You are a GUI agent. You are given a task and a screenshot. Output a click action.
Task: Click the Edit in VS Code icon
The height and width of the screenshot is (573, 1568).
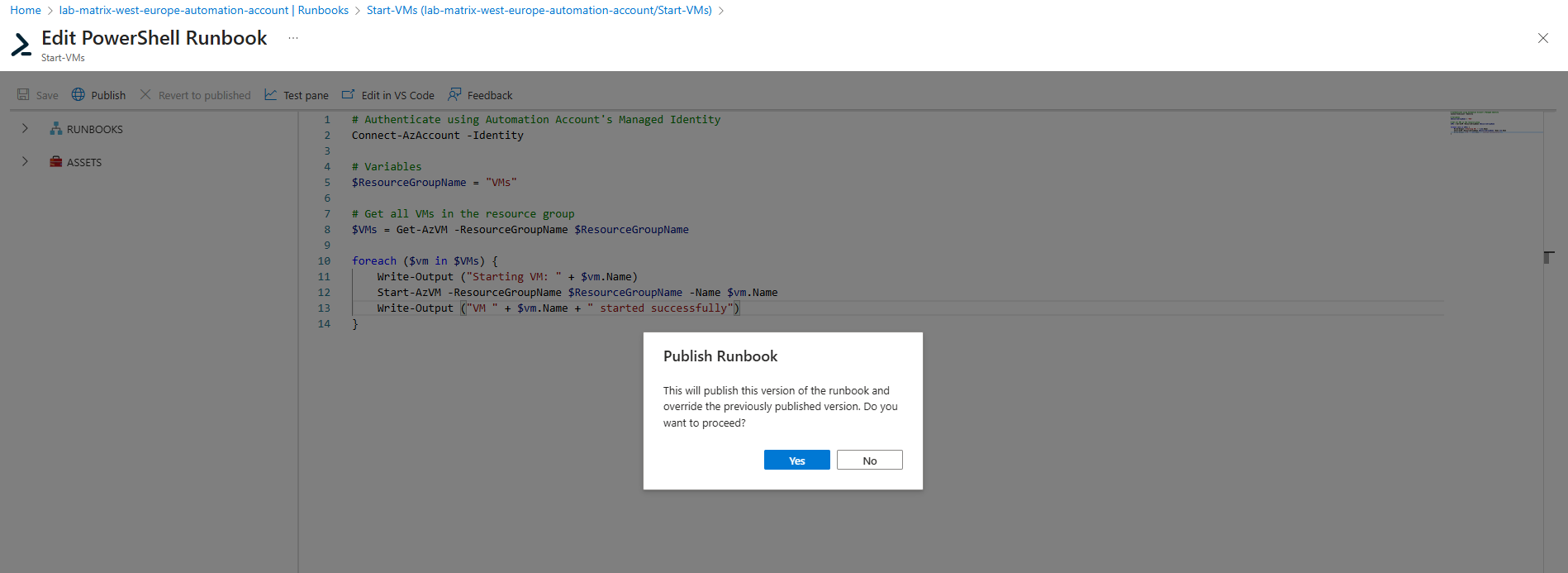pyautogui.click(x=349, y=94)
